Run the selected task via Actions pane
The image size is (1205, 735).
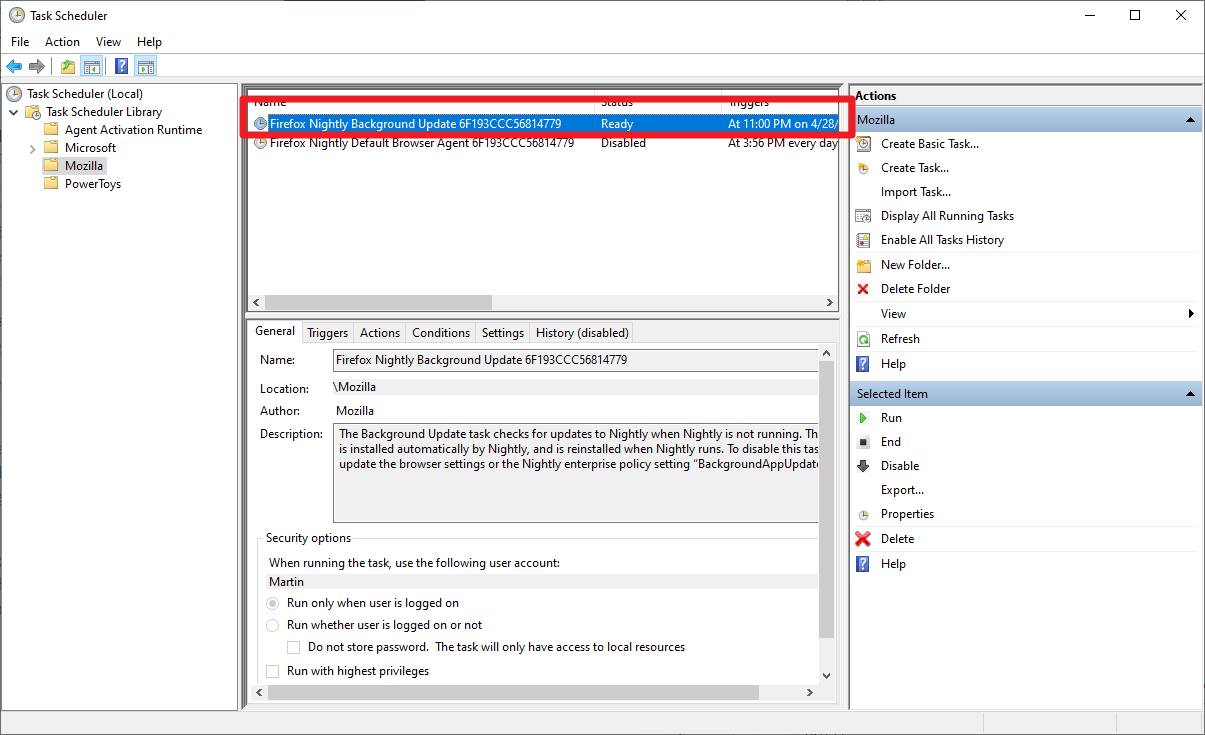tap(889, 417)
